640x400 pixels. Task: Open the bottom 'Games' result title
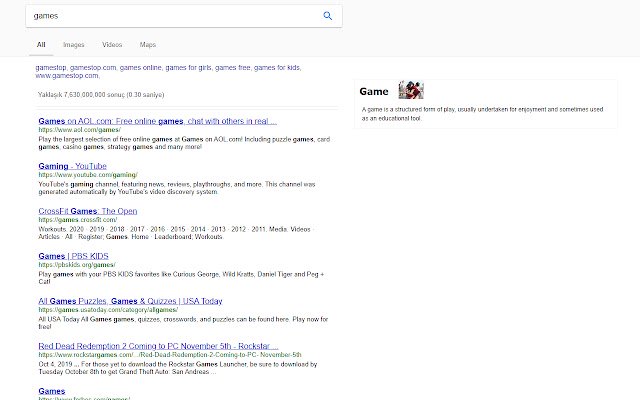point(52,391)
